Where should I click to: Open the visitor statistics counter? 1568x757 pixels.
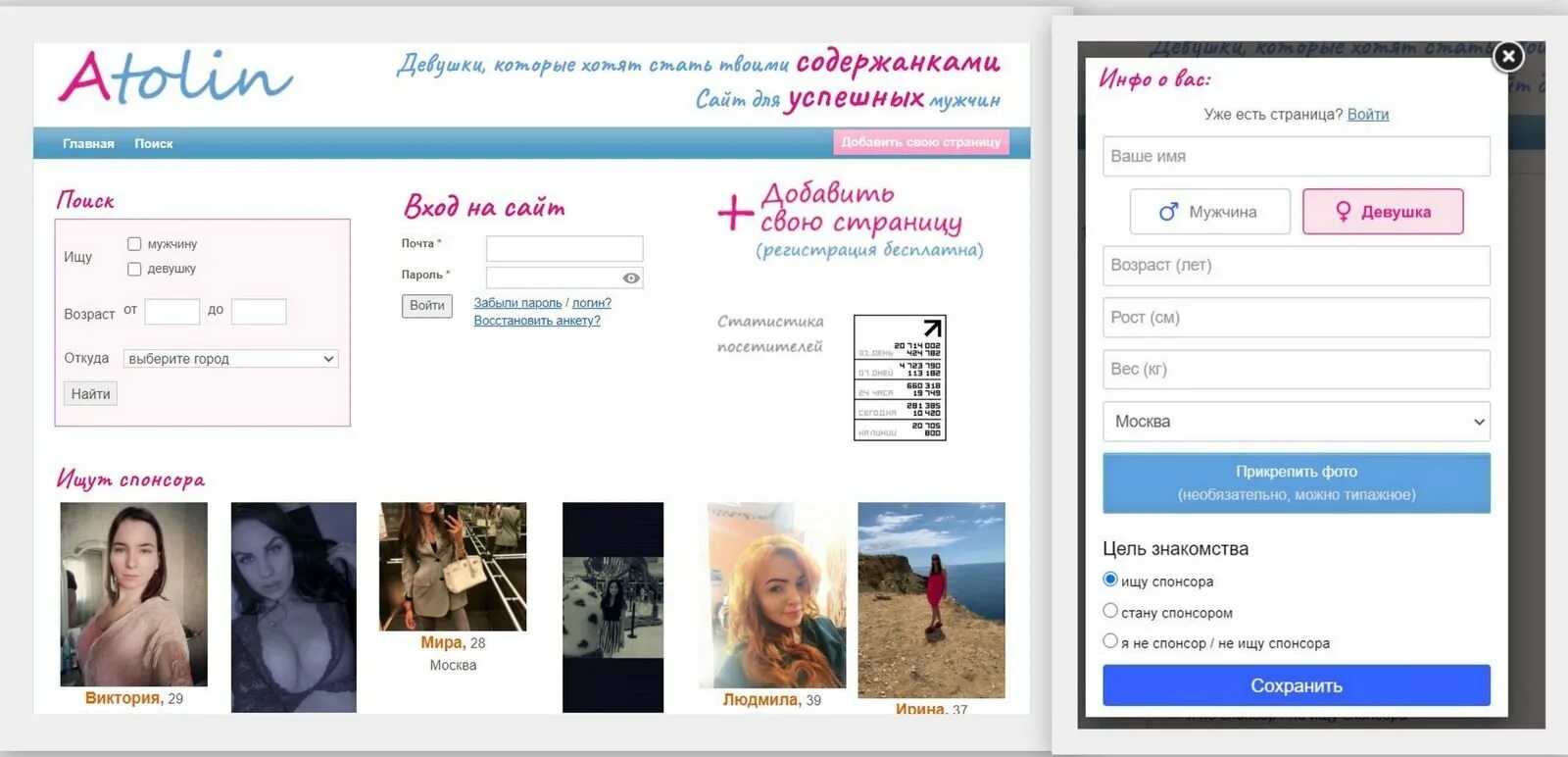pyautogui.click(x=900, y=378)
